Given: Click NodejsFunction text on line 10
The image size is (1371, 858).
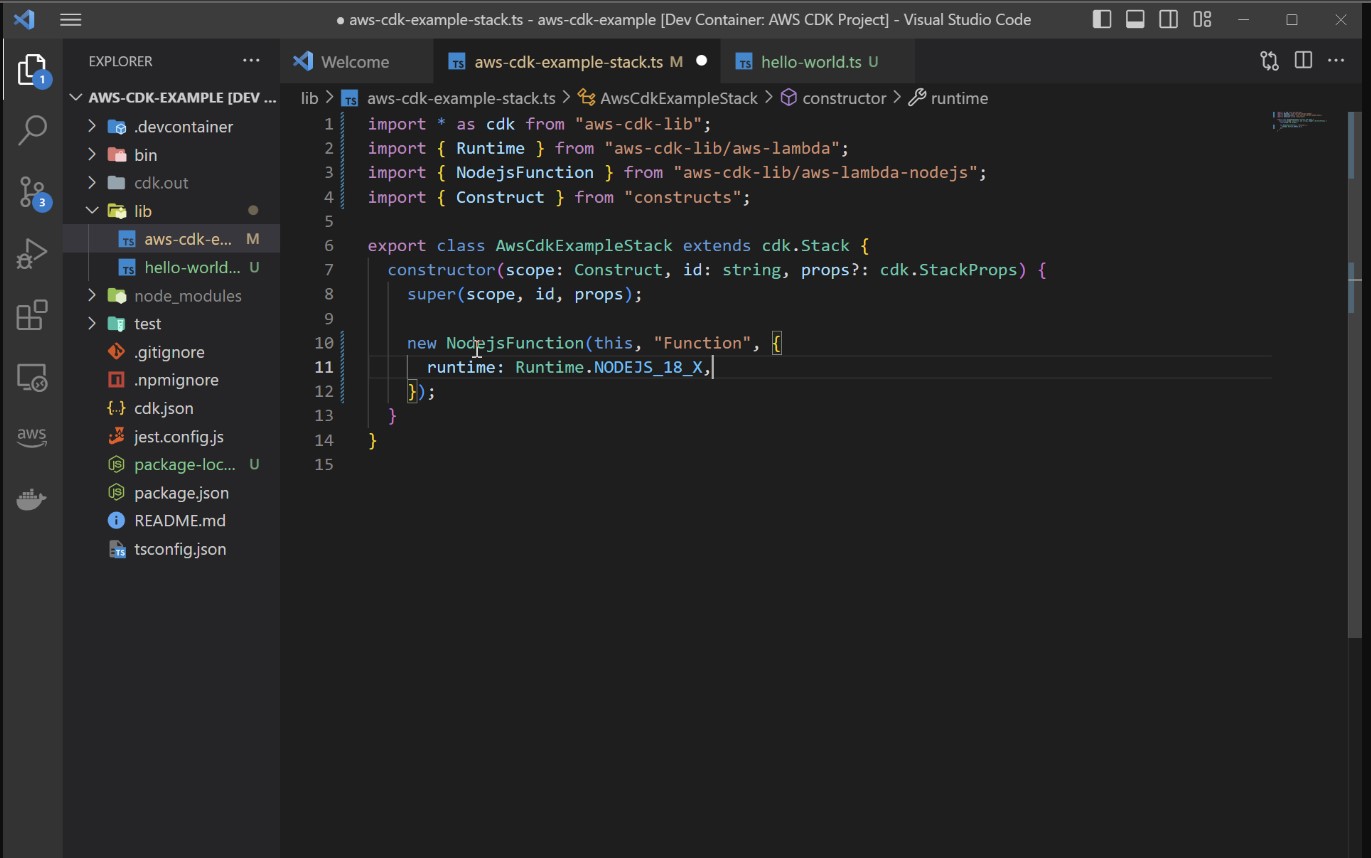Looking at the screenshot, I should pyautogui.click(x=515, y=343).
